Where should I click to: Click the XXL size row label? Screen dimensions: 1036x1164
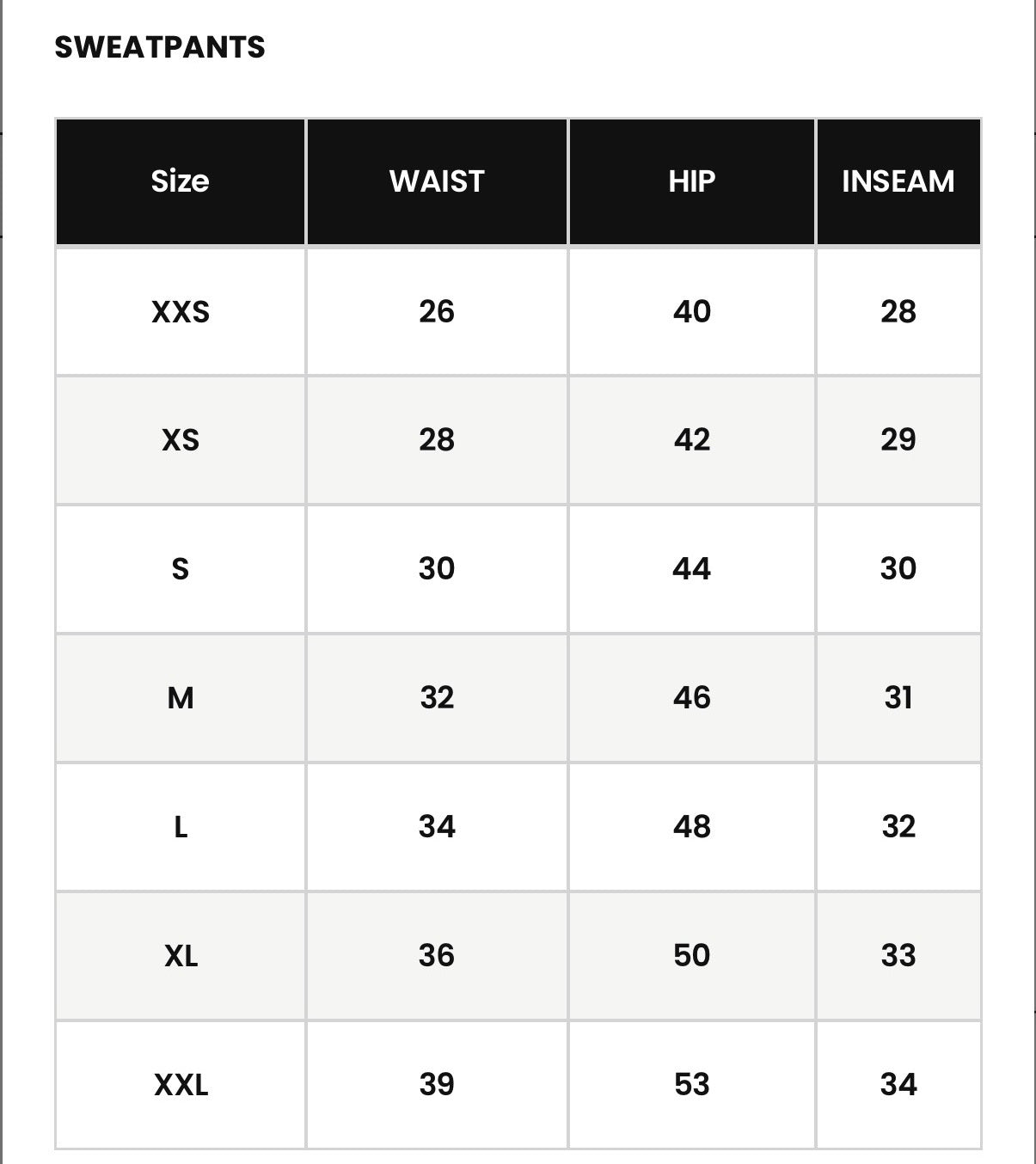tap(181, 1085)
